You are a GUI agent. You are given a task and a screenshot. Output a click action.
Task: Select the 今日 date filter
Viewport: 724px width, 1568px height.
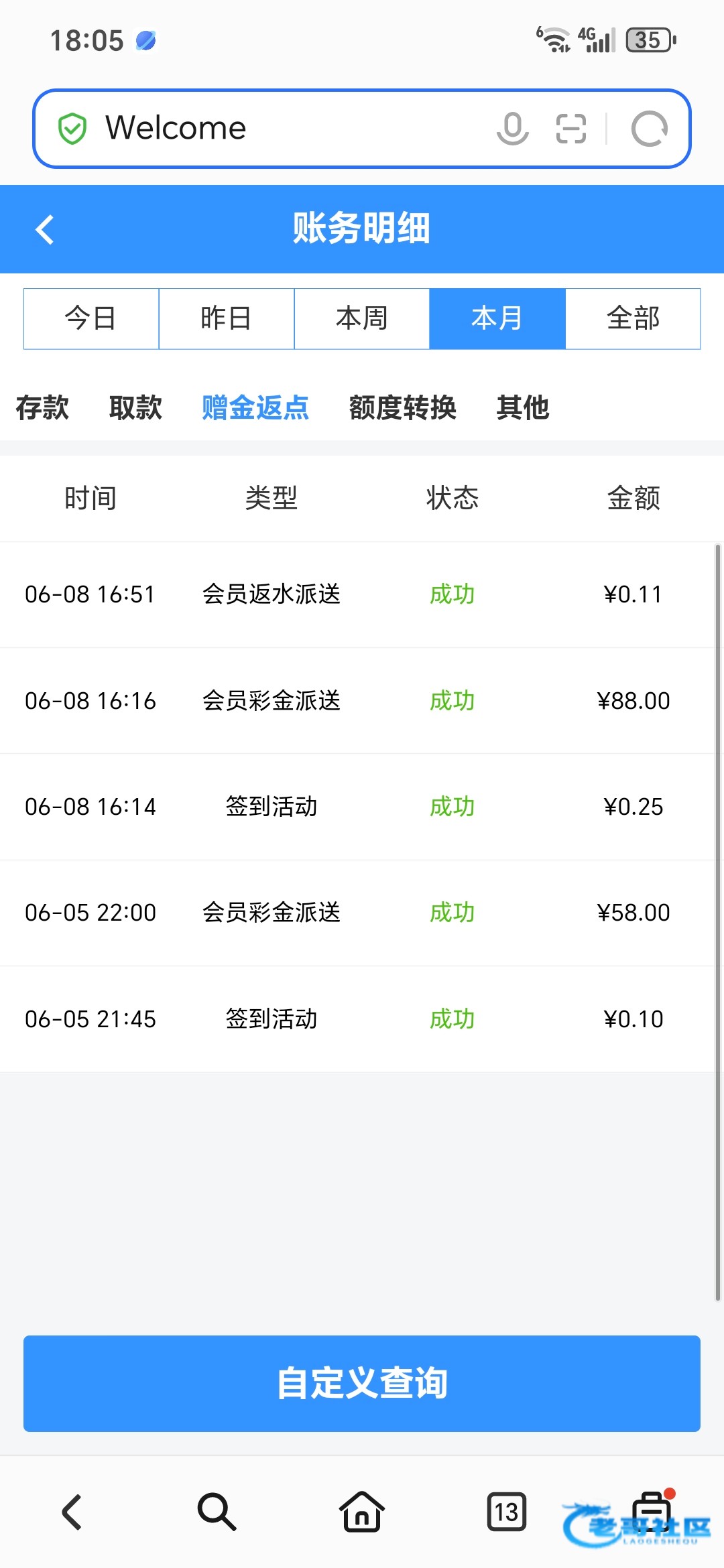point(91,319)
